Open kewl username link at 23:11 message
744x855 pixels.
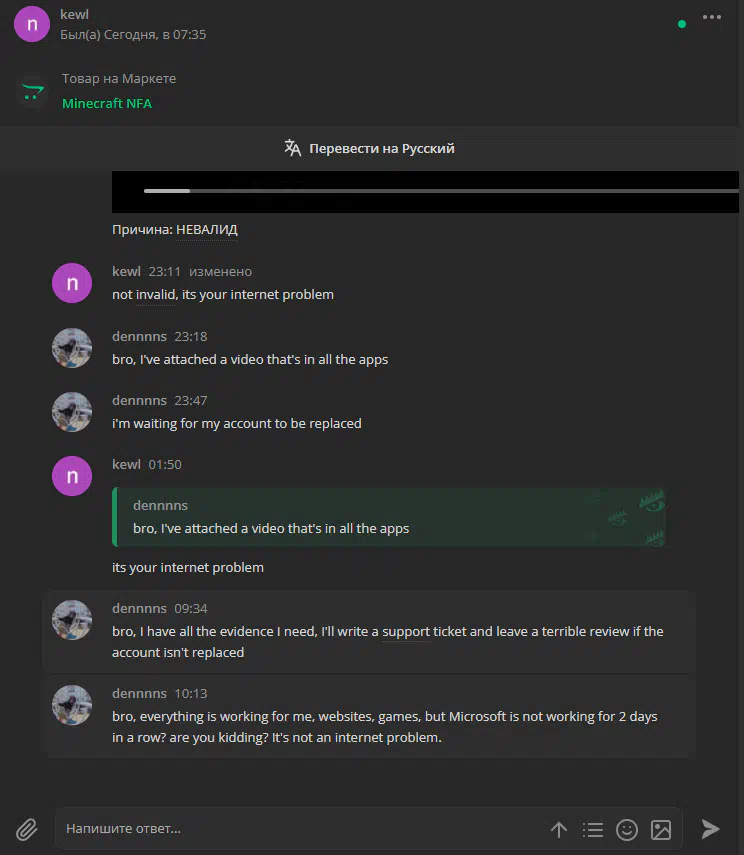(127, 271)
